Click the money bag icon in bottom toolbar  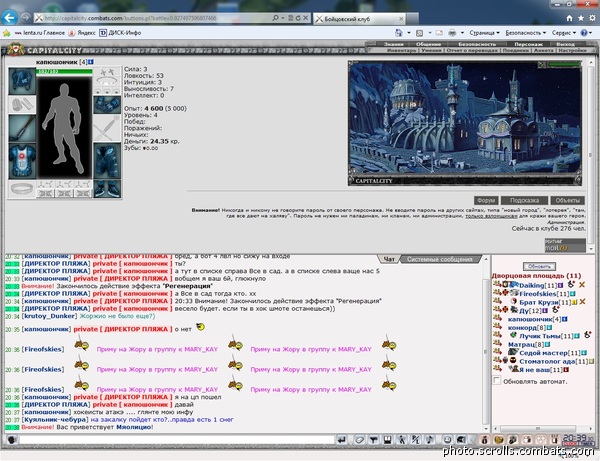tap(484, 440)
